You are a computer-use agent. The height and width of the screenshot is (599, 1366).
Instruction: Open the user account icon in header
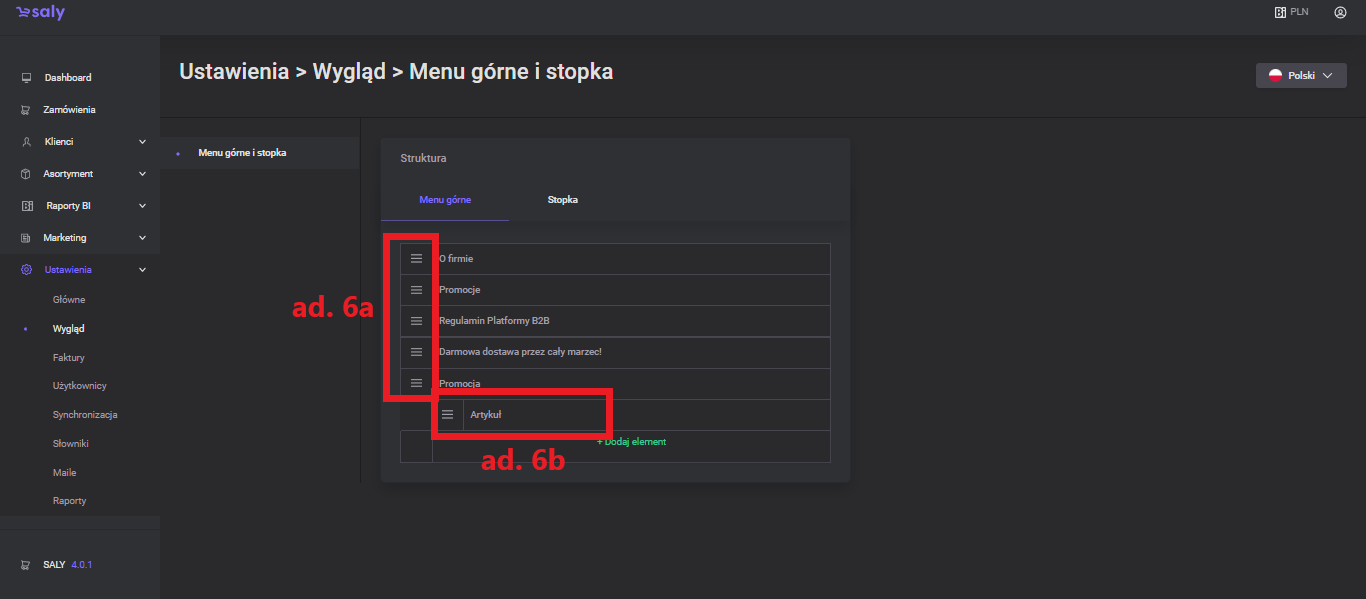click(x=1340, y=13)
